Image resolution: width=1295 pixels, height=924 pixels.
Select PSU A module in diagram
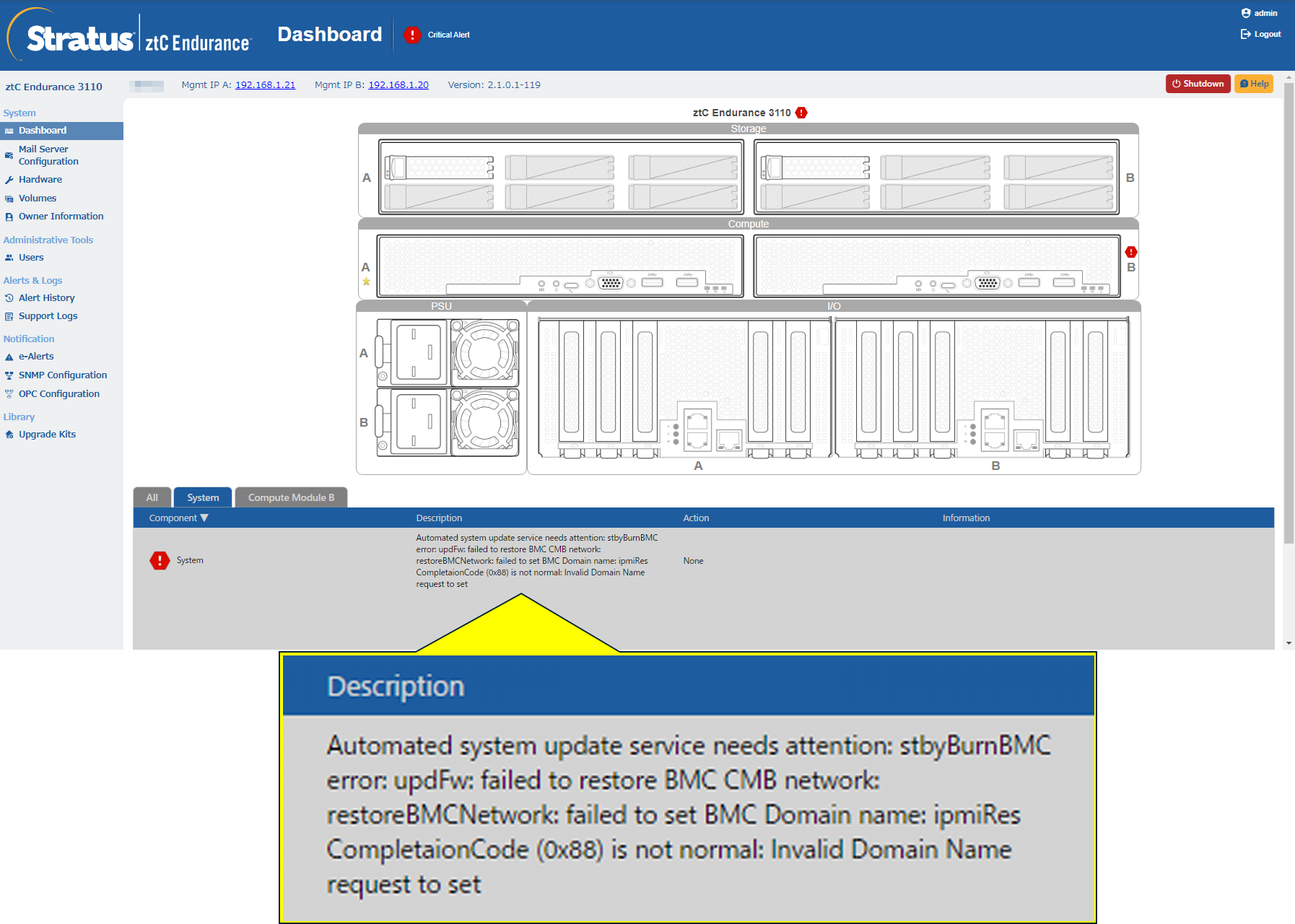coord(448,353)
